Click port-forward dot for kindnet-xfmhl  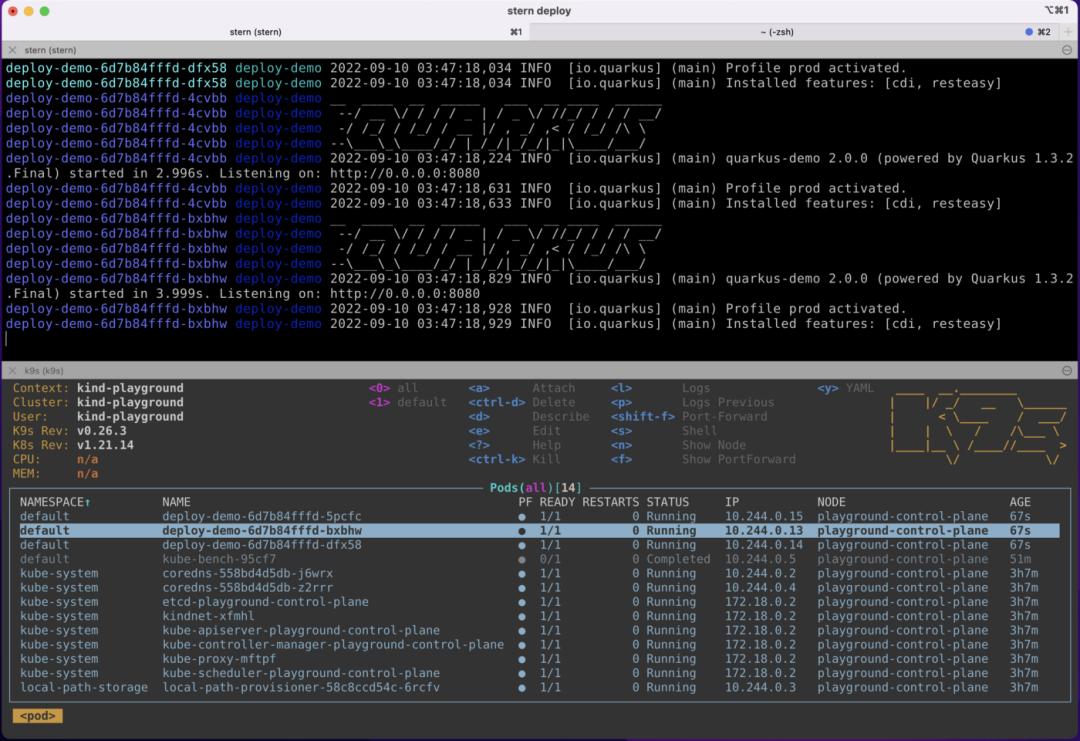(522, 616)
